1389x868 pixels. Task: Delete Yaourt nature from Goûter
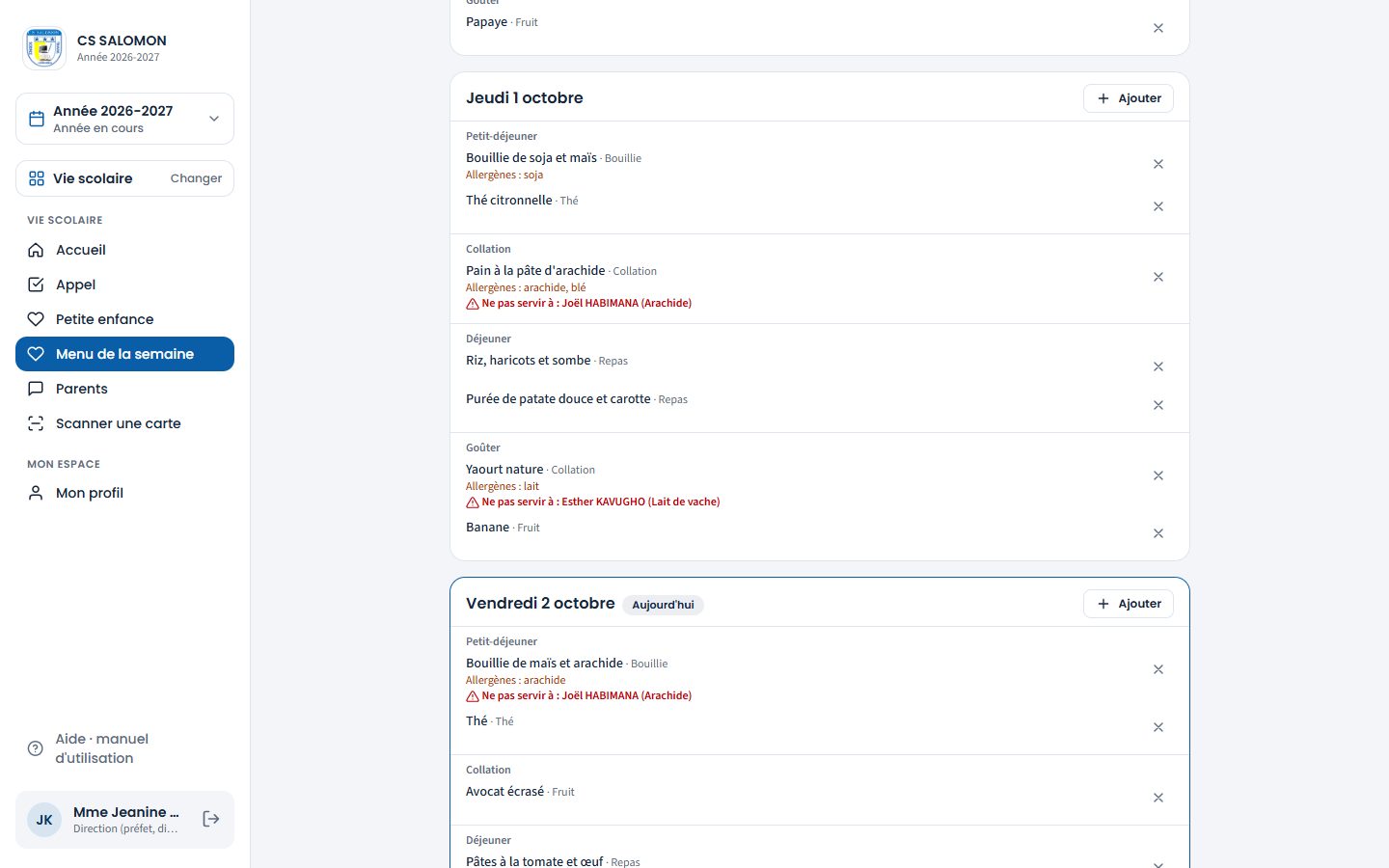click(1158, 475)
